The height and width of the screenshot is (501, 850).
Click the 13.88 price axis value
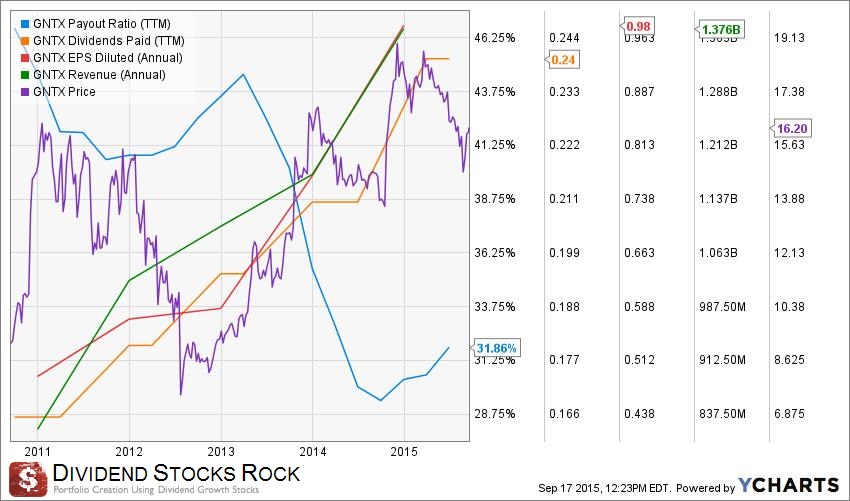point(789,199)
